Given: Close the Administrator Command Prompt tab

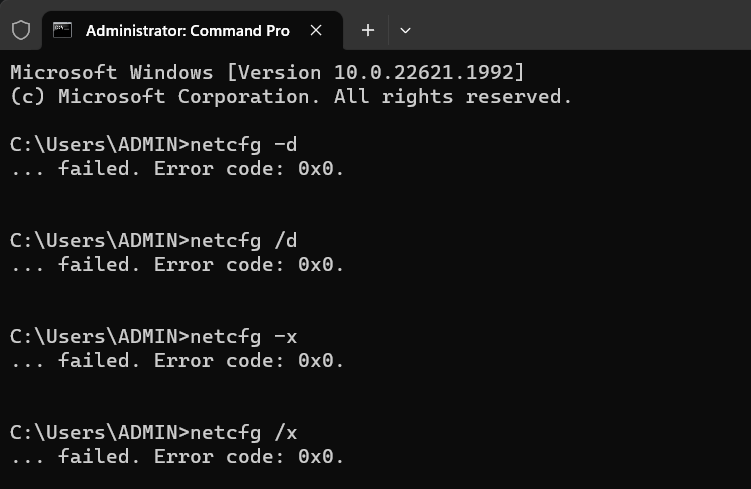Looking at the screenshot, I should (316, 30).
